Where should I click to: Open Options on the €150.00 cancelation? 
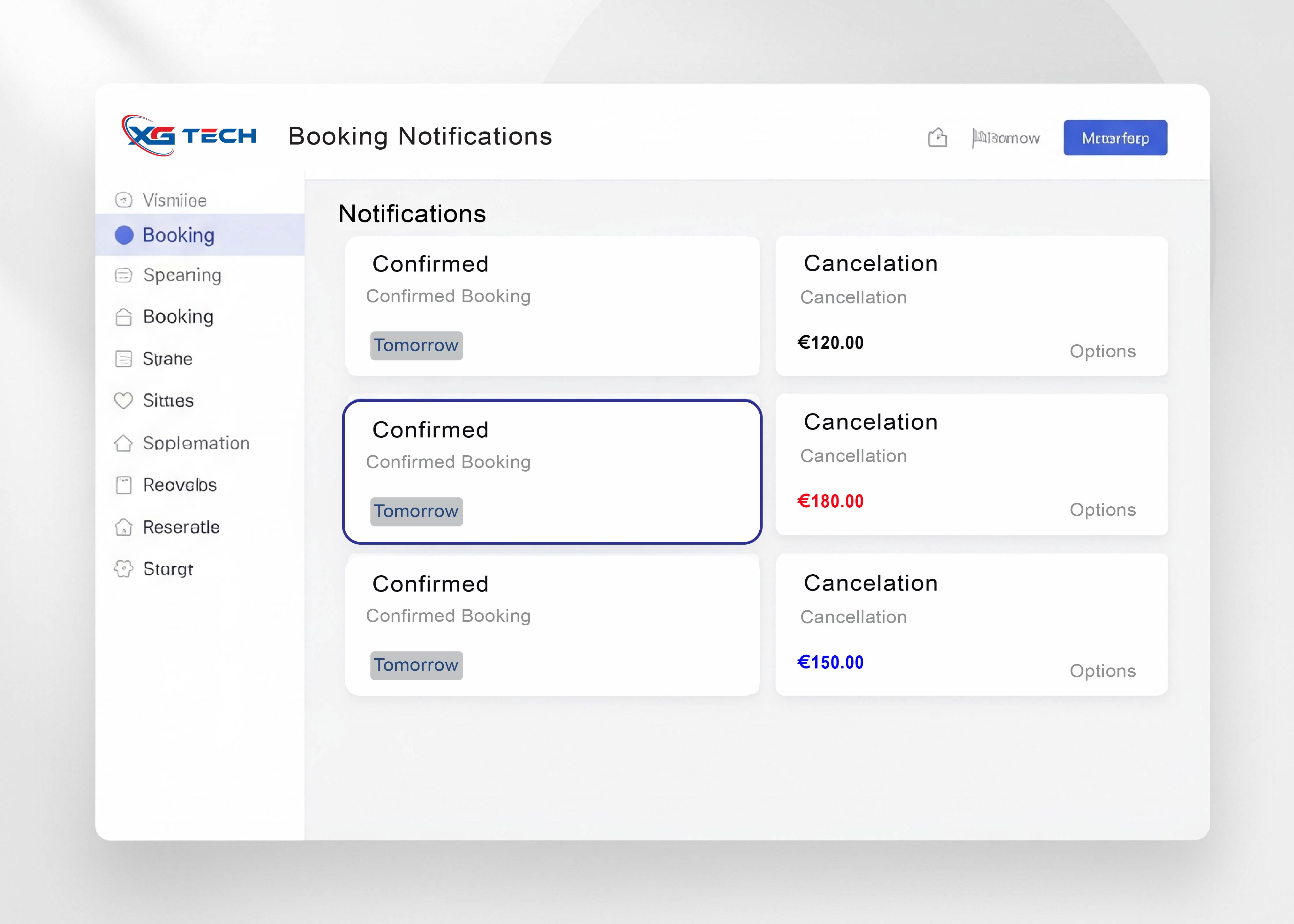tap(1102, 671)
